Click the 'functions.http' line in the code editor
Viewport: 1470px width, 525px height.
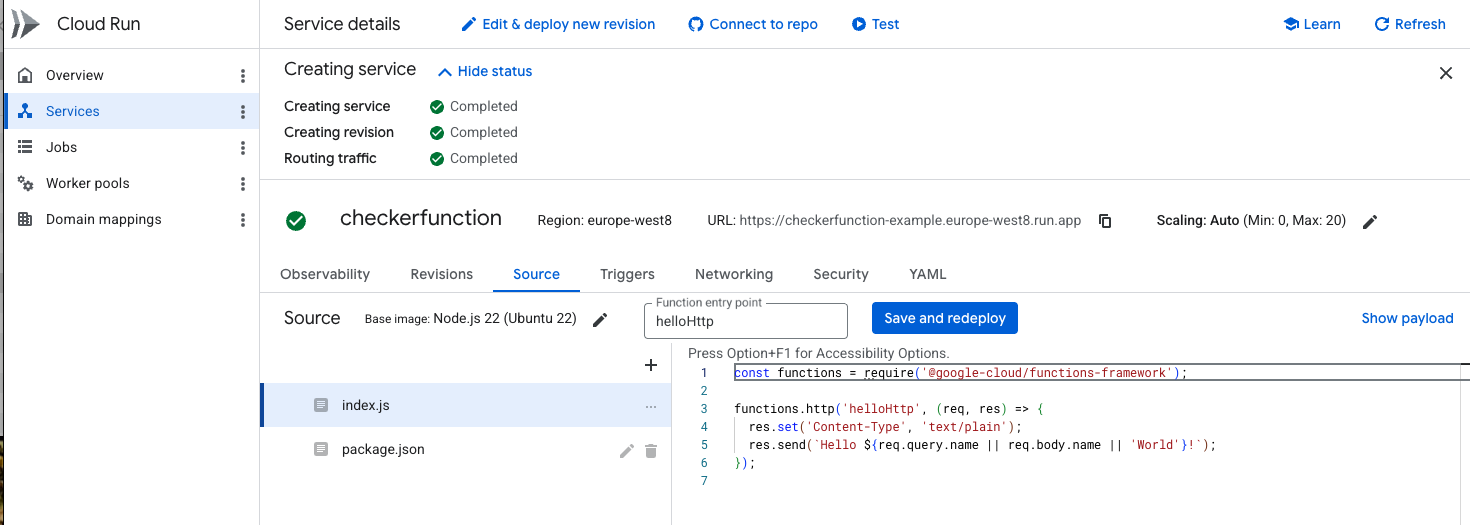click(x=888, y=409)
